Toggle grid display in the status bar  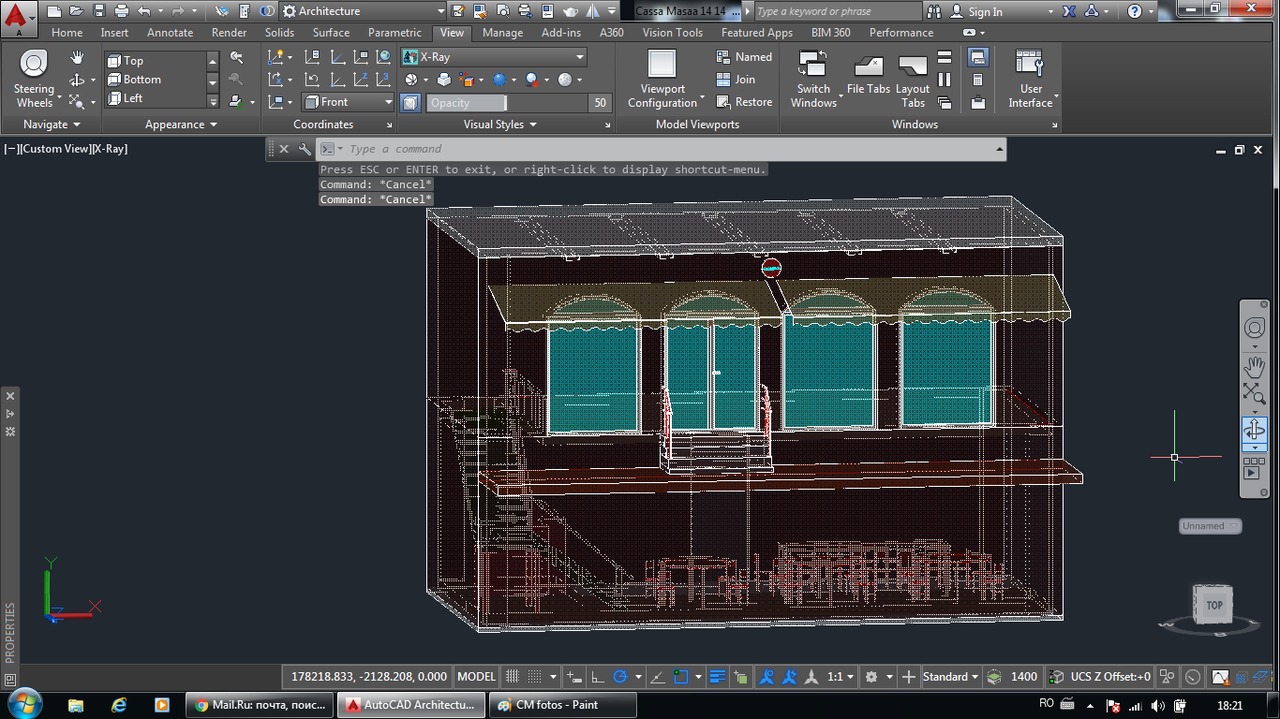coord(511,676)
